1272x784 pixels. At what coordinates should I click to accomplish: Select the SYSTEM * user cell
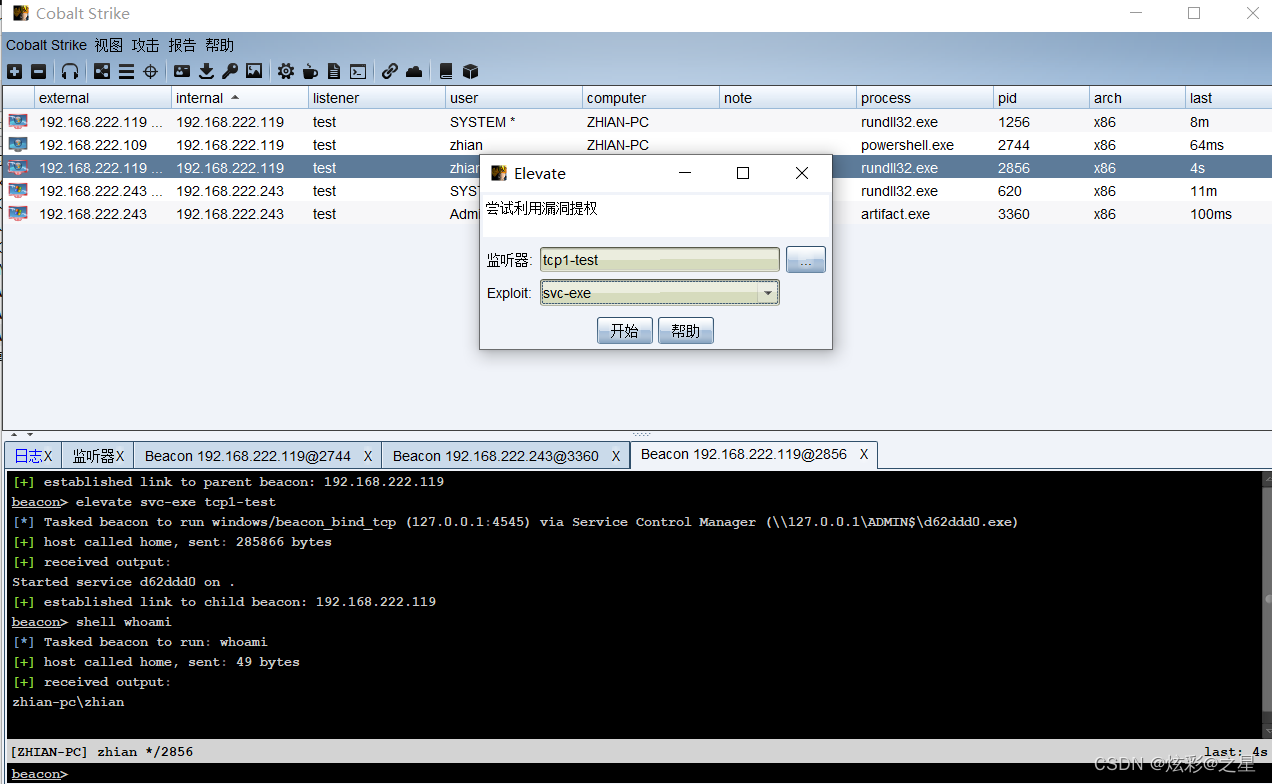[x=514, y=122]
